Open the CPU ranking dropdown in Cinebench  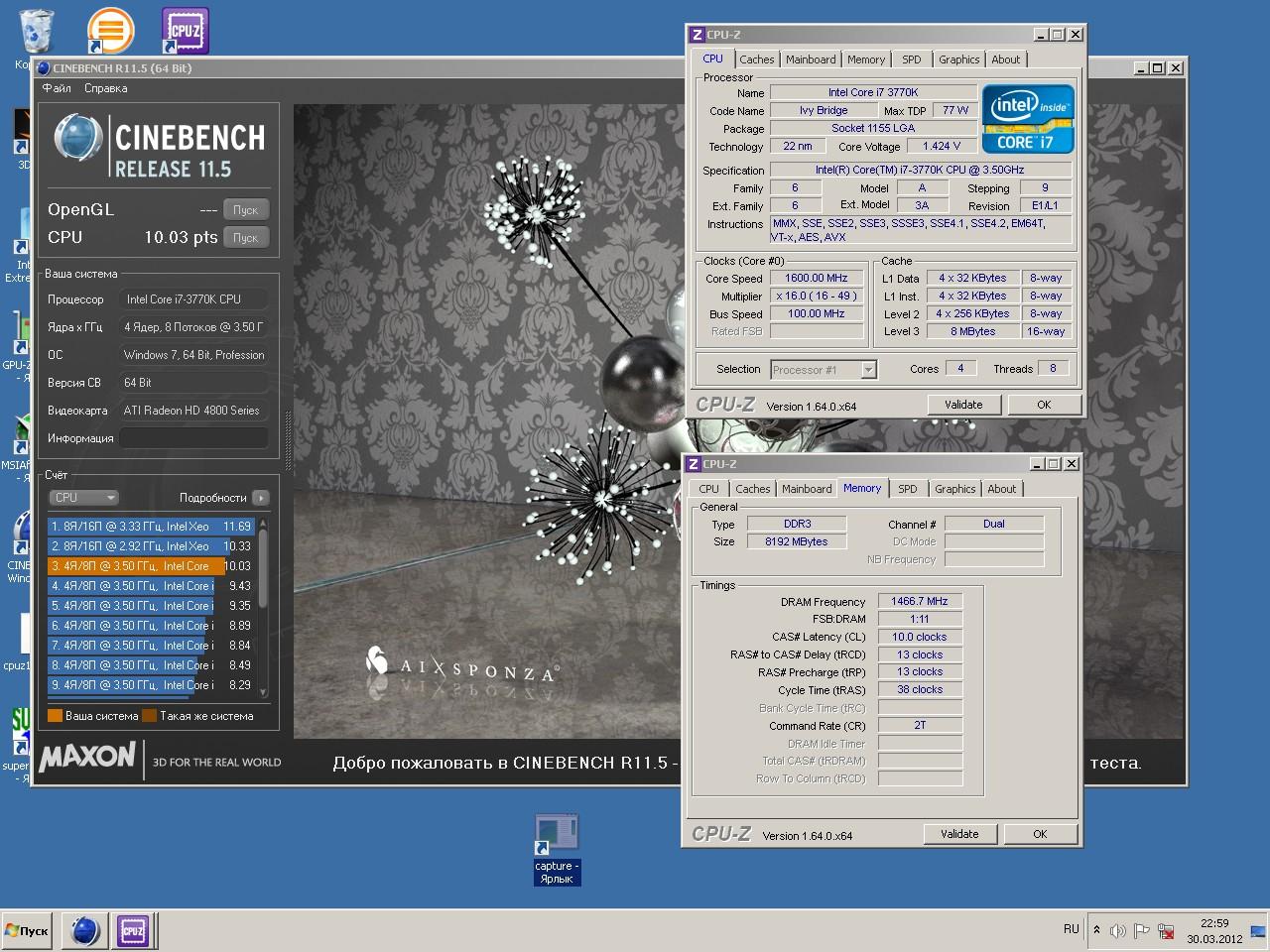[x=83, y=498]
